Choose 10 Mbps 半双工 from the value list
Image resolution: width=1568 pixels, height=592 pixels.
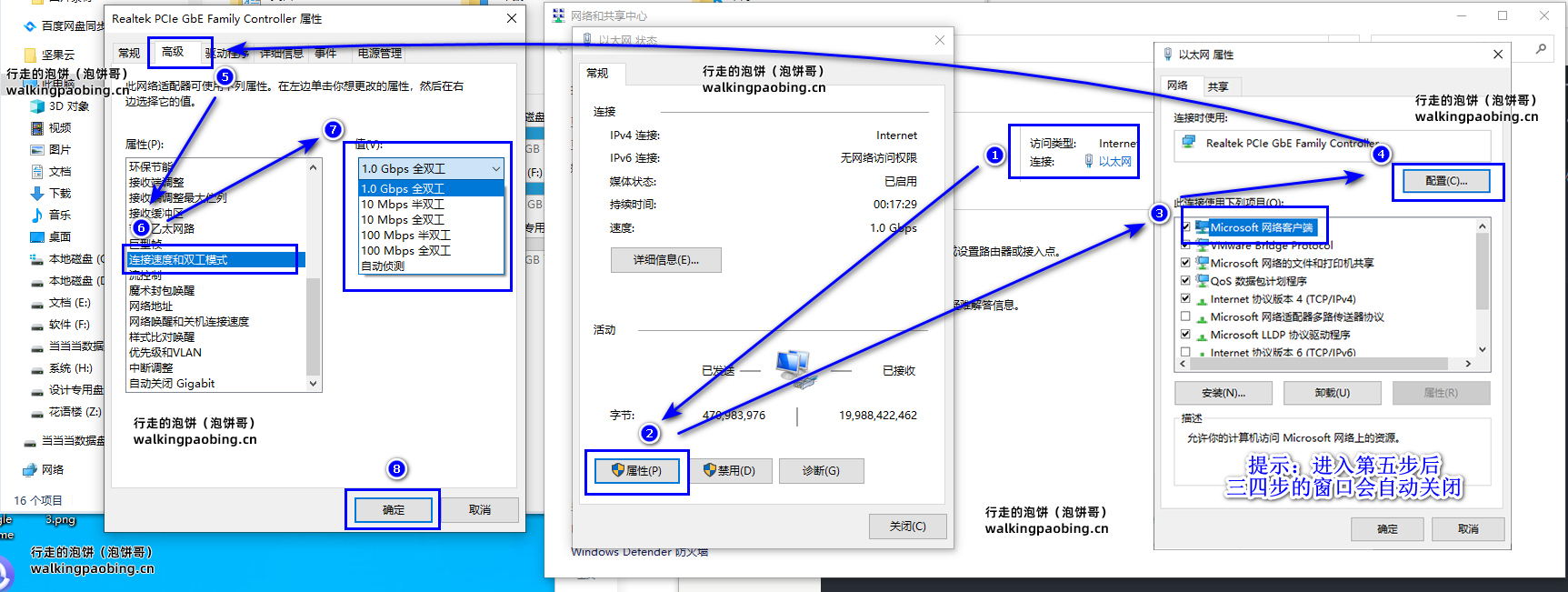click(432, 205)
